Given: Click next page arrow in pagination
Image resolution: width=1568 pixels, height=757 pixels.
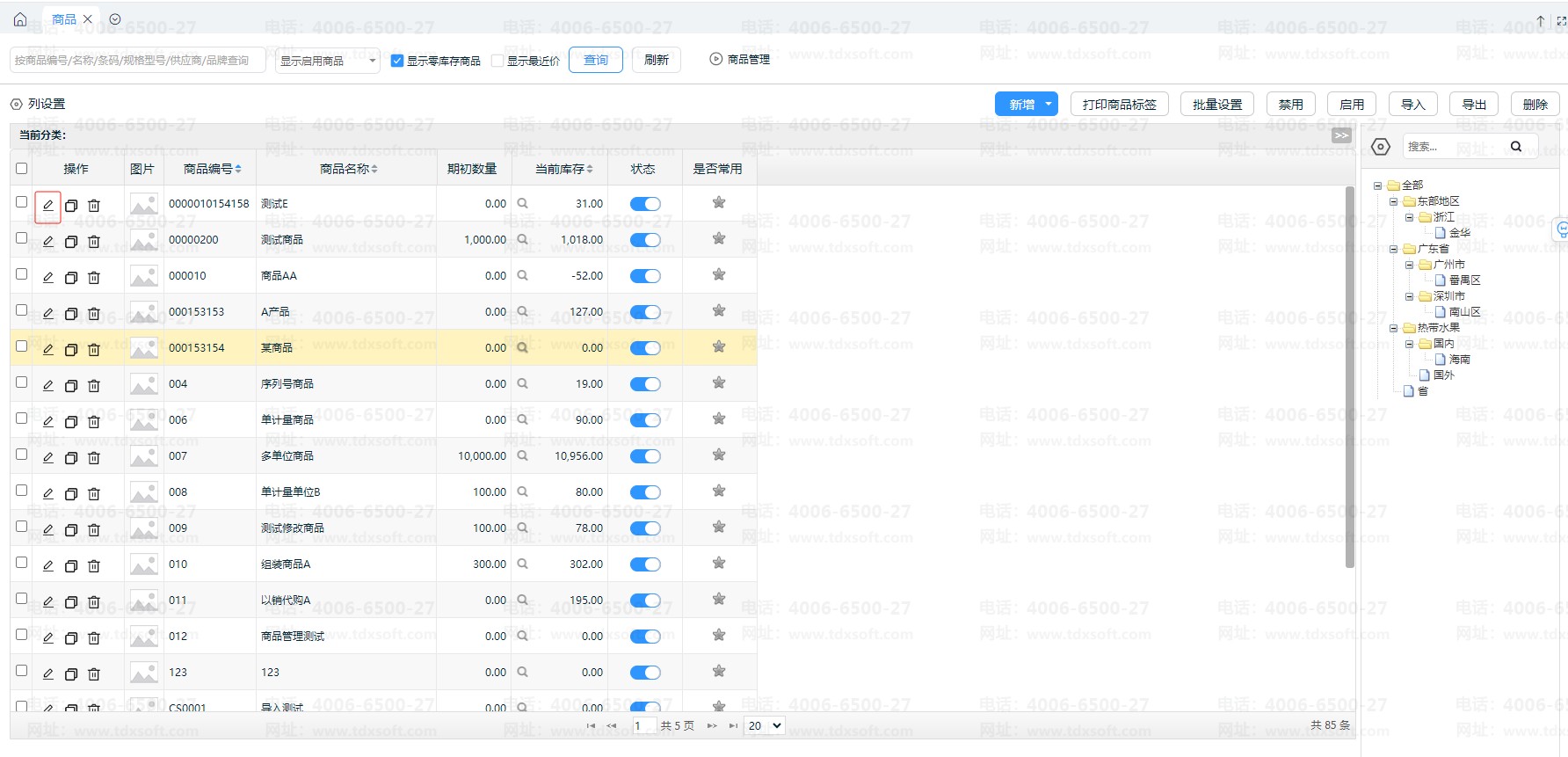Looking at the screenshot, I should [711, 725].
